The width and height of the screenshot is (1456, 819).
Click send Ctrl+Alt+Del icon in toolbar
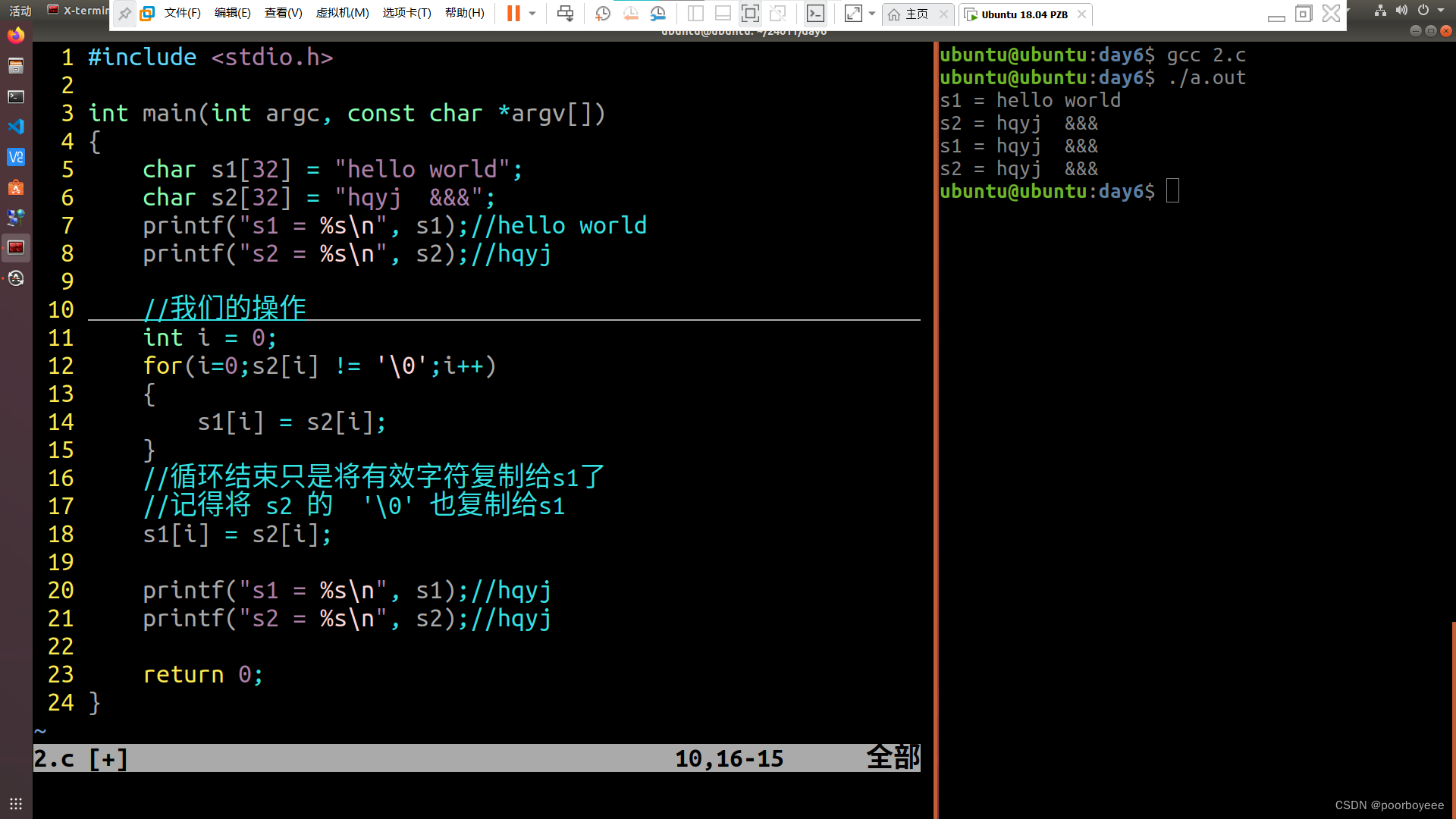coord(565,14)
